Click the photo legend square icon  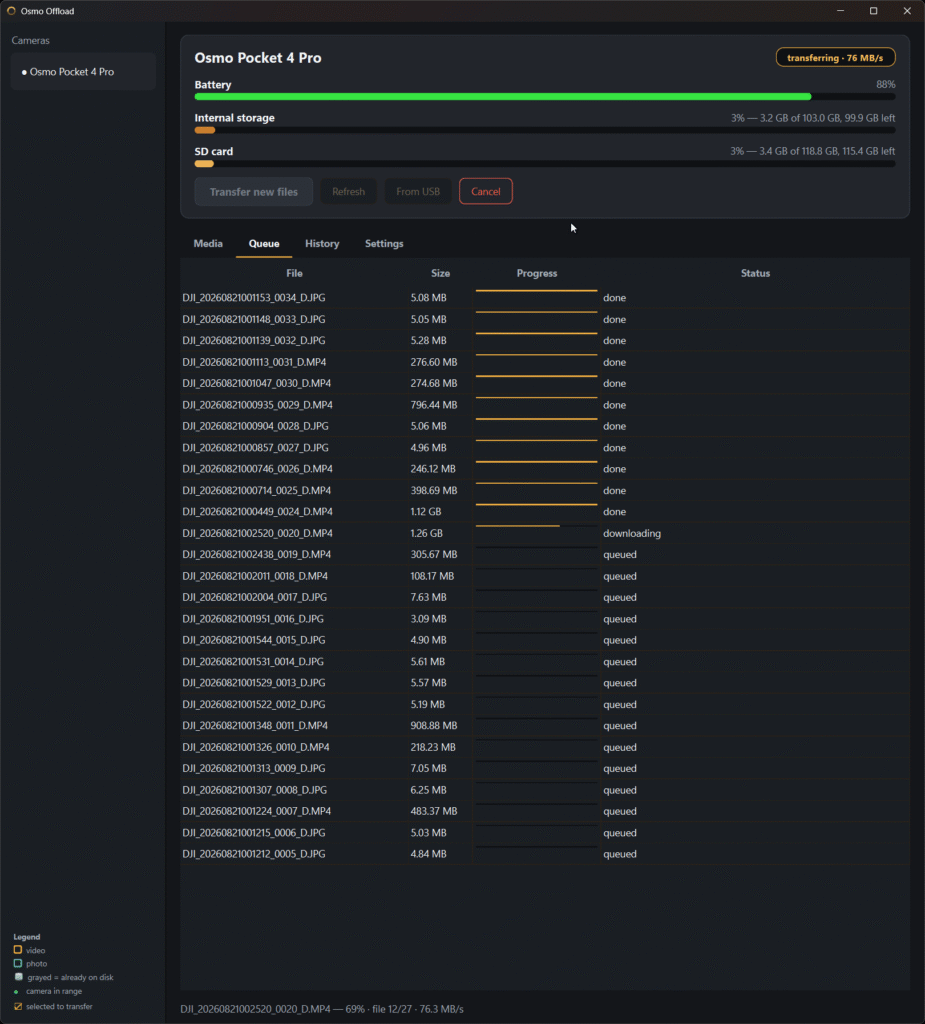(18, 963)
